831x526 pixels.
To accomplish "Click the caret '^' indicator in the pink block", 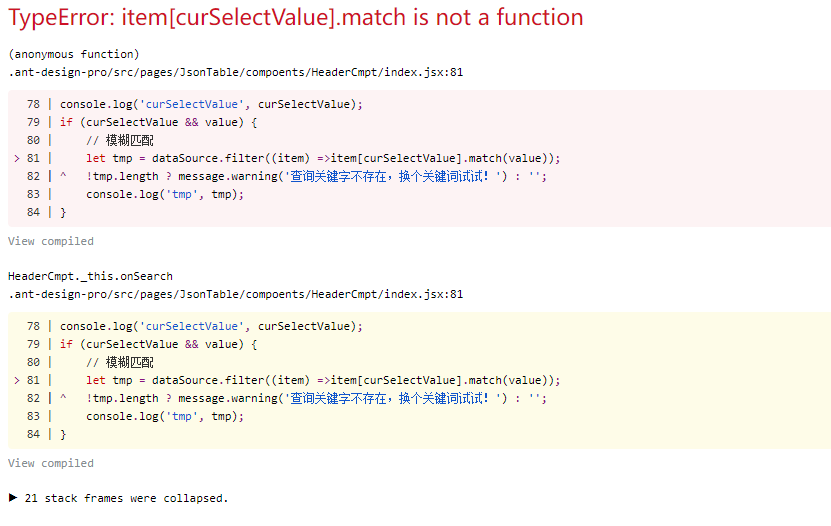I will click(63, 176).
